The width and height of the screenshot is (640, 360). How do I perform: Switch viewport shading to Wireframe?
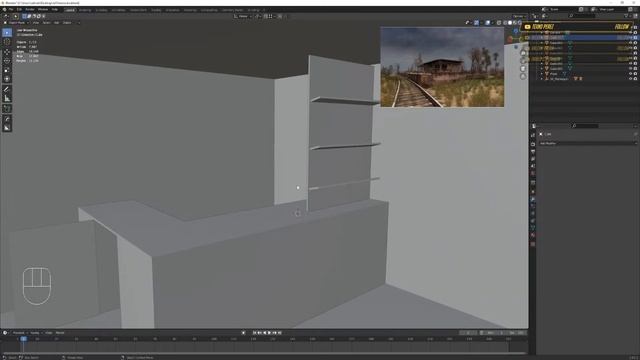505,23
